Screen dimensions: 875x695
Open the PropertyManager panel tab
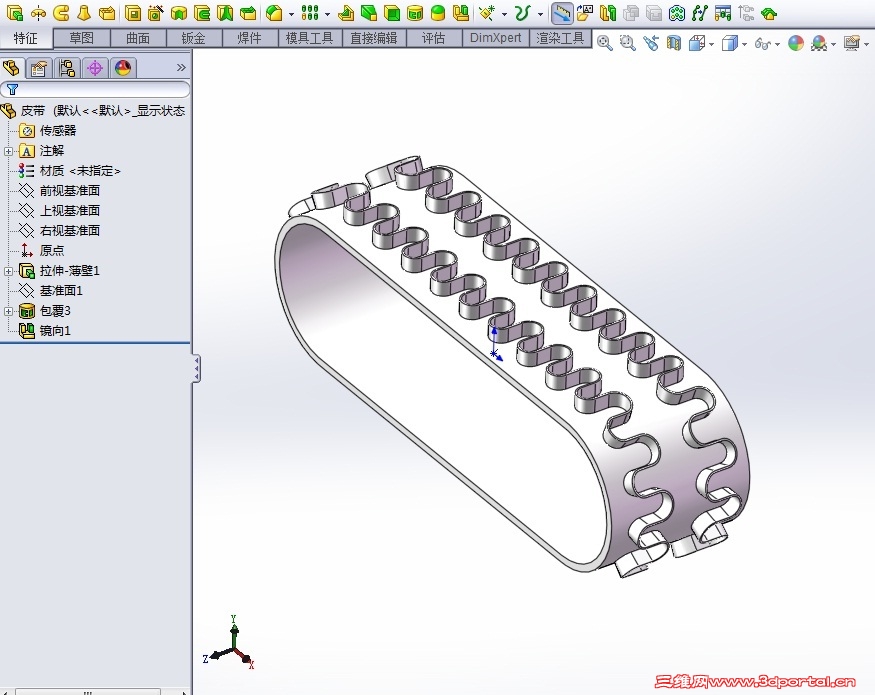pyautogui.click(x=39, y=68)
